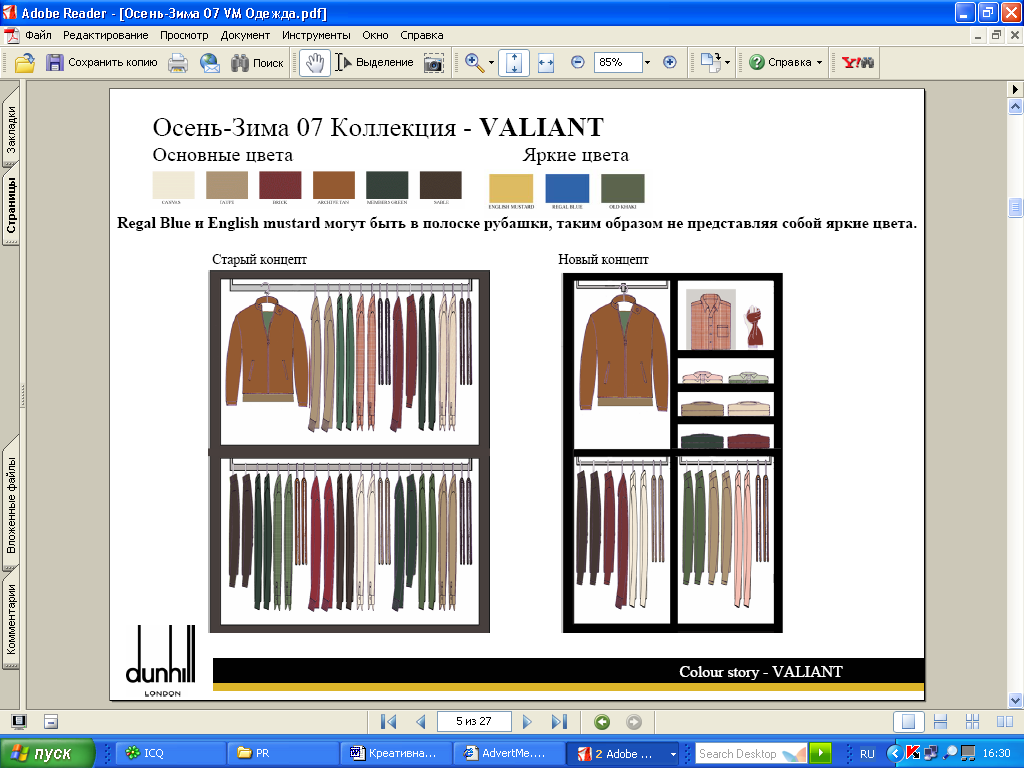This screenshot has width=1024, height=768.
Task: Go to the first page
Action: click(389, 722)
